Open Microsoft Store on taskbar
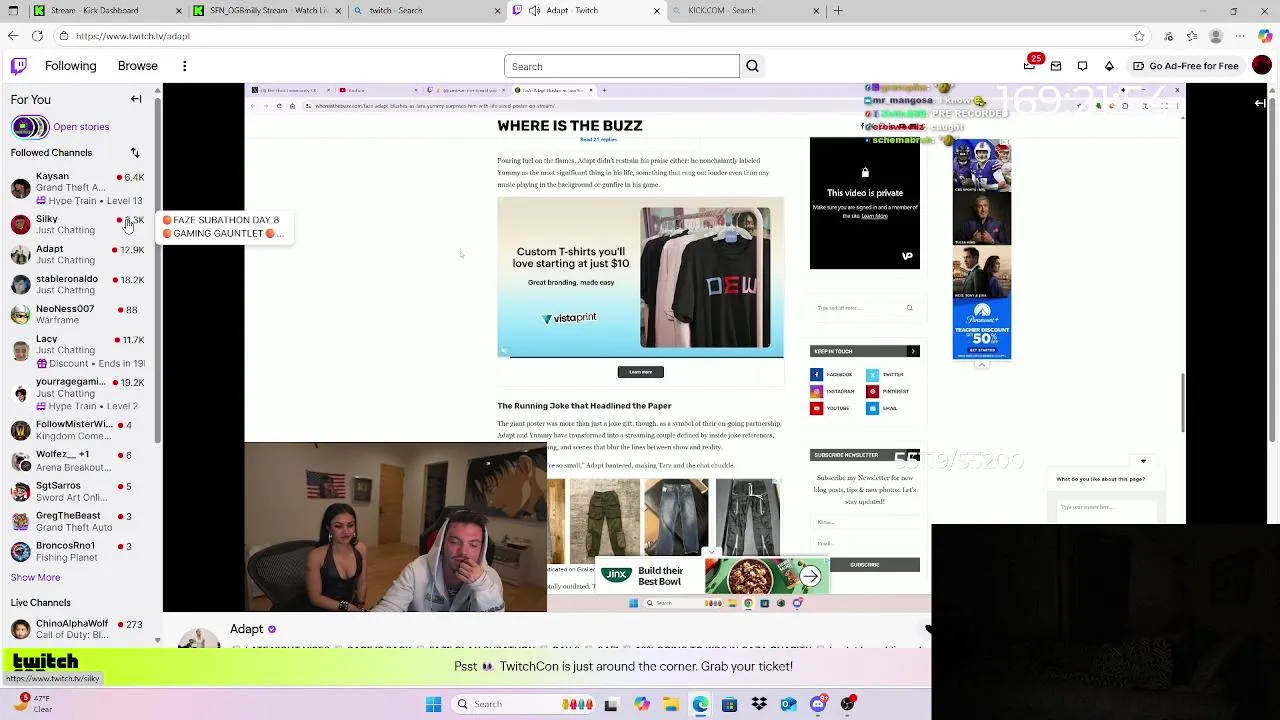This screenshot has height=720, width=1280. (x=729, y=704)
